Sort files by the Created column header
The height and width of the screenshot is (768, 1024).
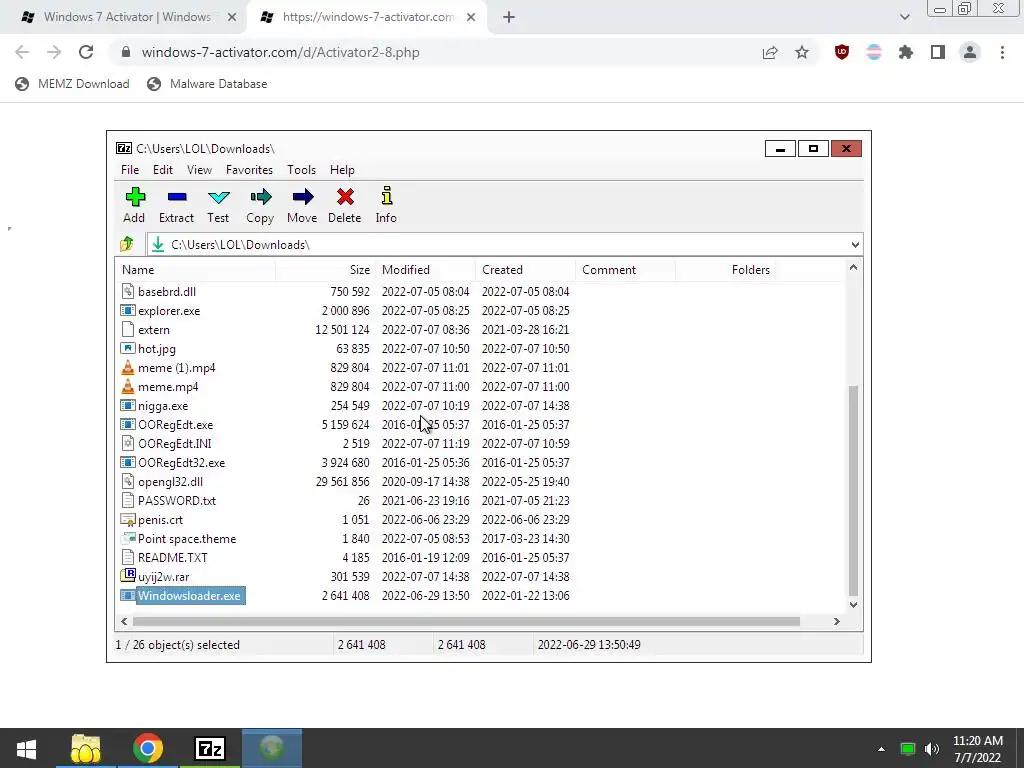click(x=526, y=270)
